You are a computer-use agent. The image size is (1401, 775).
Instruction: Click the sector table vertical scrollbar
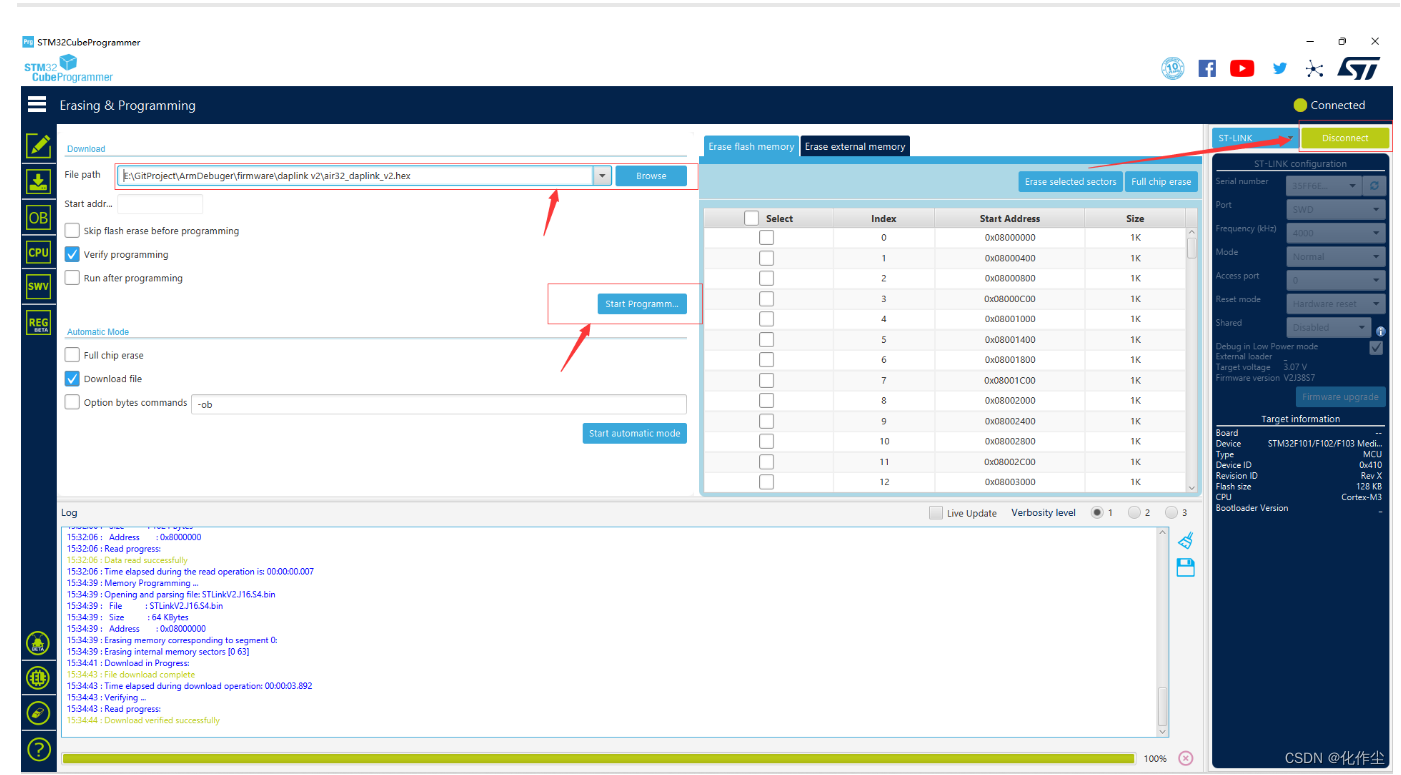pyautogui.click(x=1191, y=359)
